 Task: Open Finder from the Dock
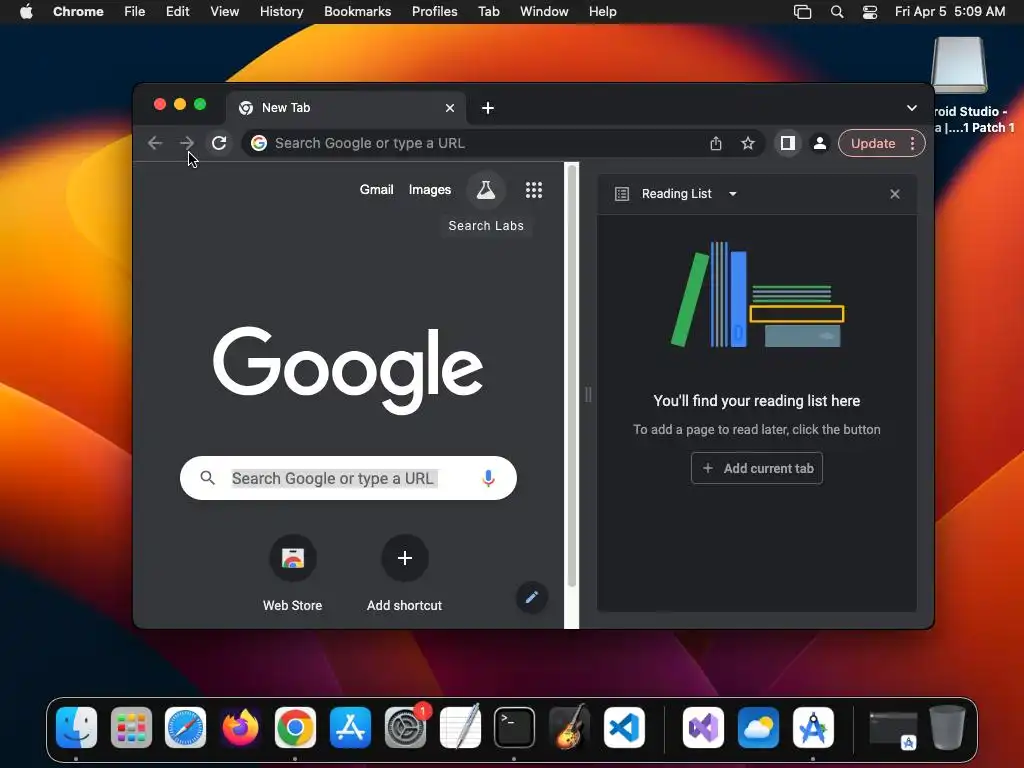[76, 728]
